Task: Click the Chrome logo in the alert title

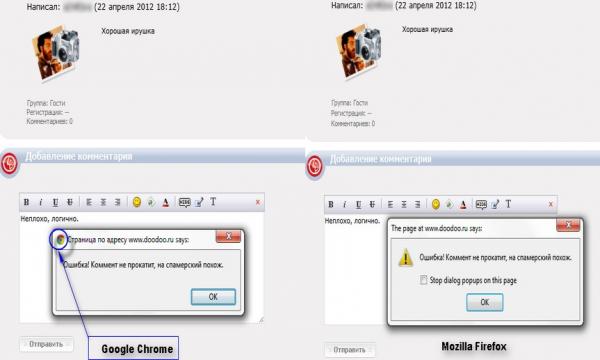Action: point(59,240)
